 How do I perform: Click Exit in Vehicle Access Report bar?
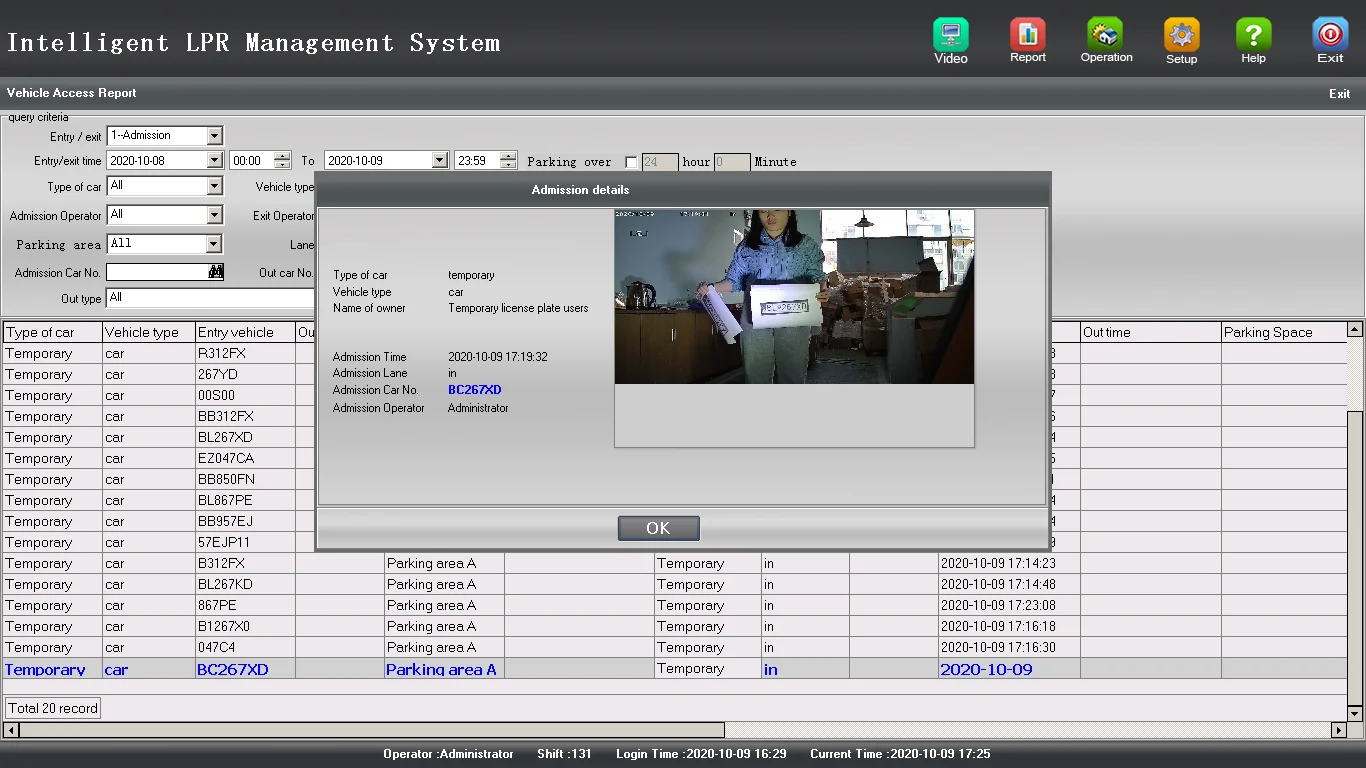pyautogui.click(x=1339, y=94)
